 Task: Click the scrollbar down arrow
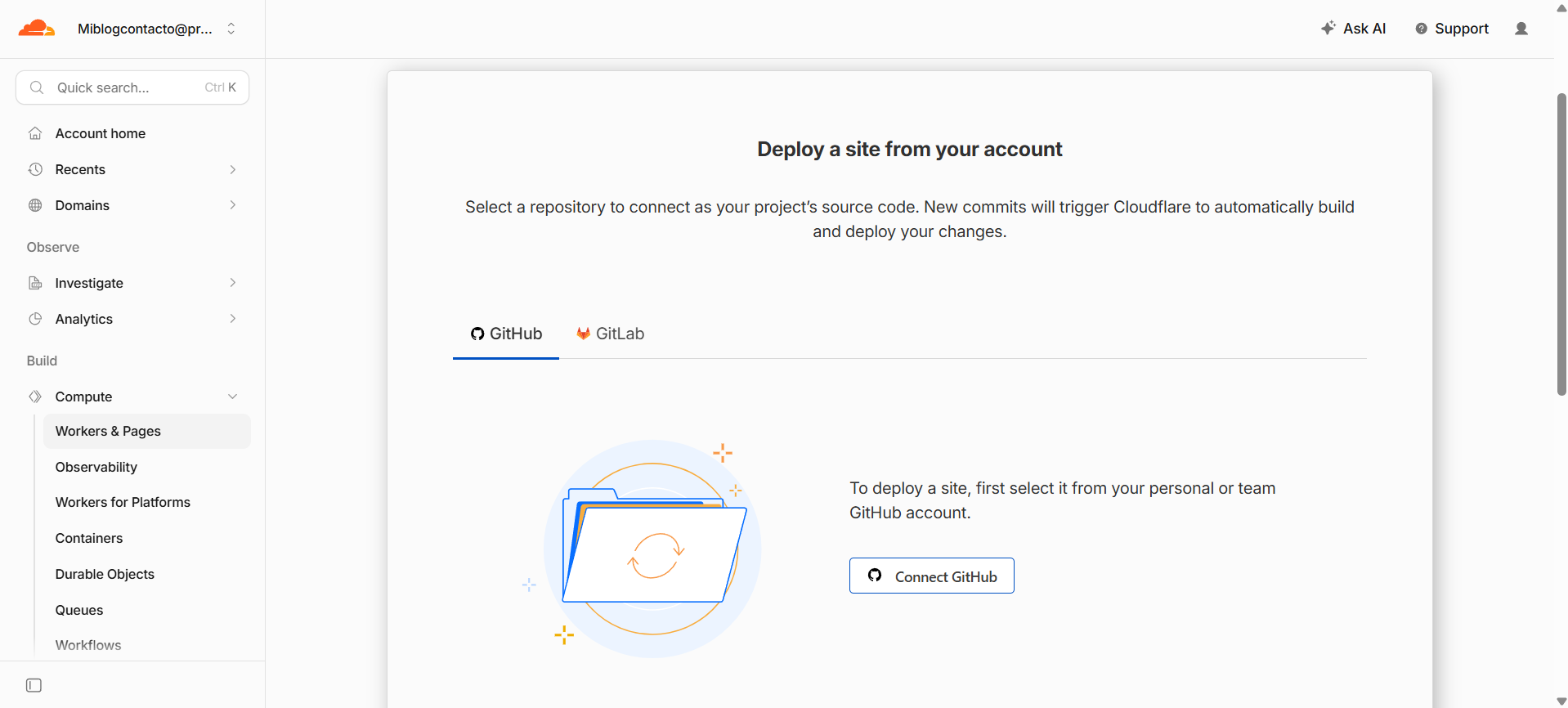[x=1561, y=701]
